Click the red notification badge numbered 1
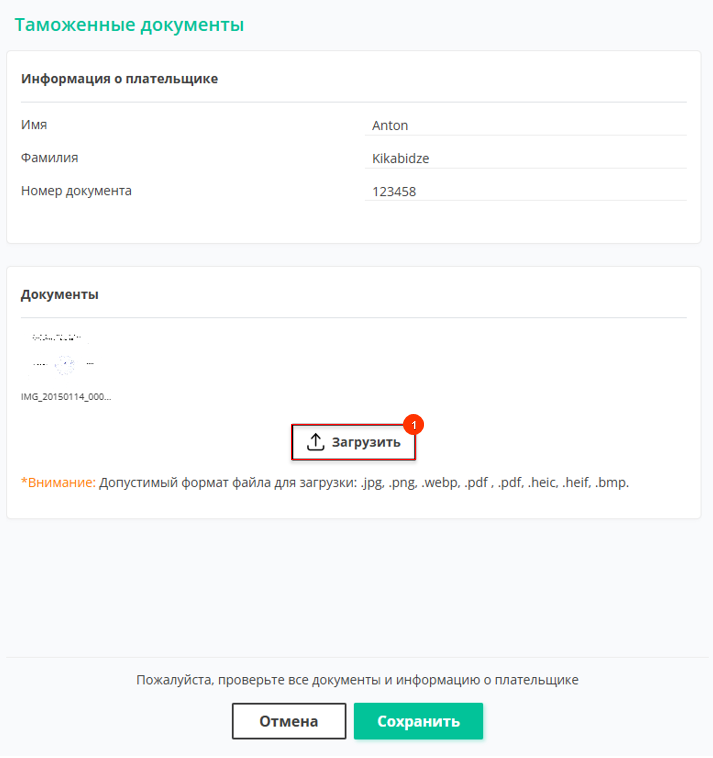Image resolution: width=713 pixels, height=758 pixels. 414,425
